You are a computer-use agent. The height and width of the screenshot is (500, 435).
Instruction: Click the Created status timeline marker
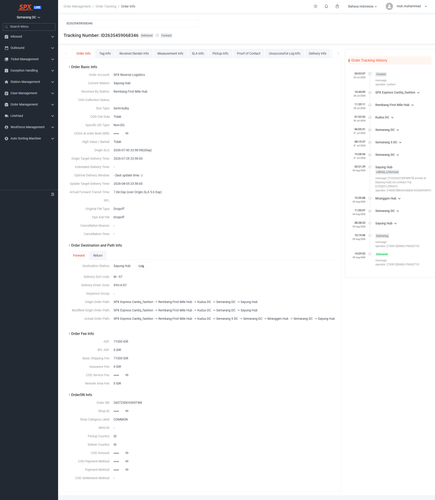tap(370, 74)
